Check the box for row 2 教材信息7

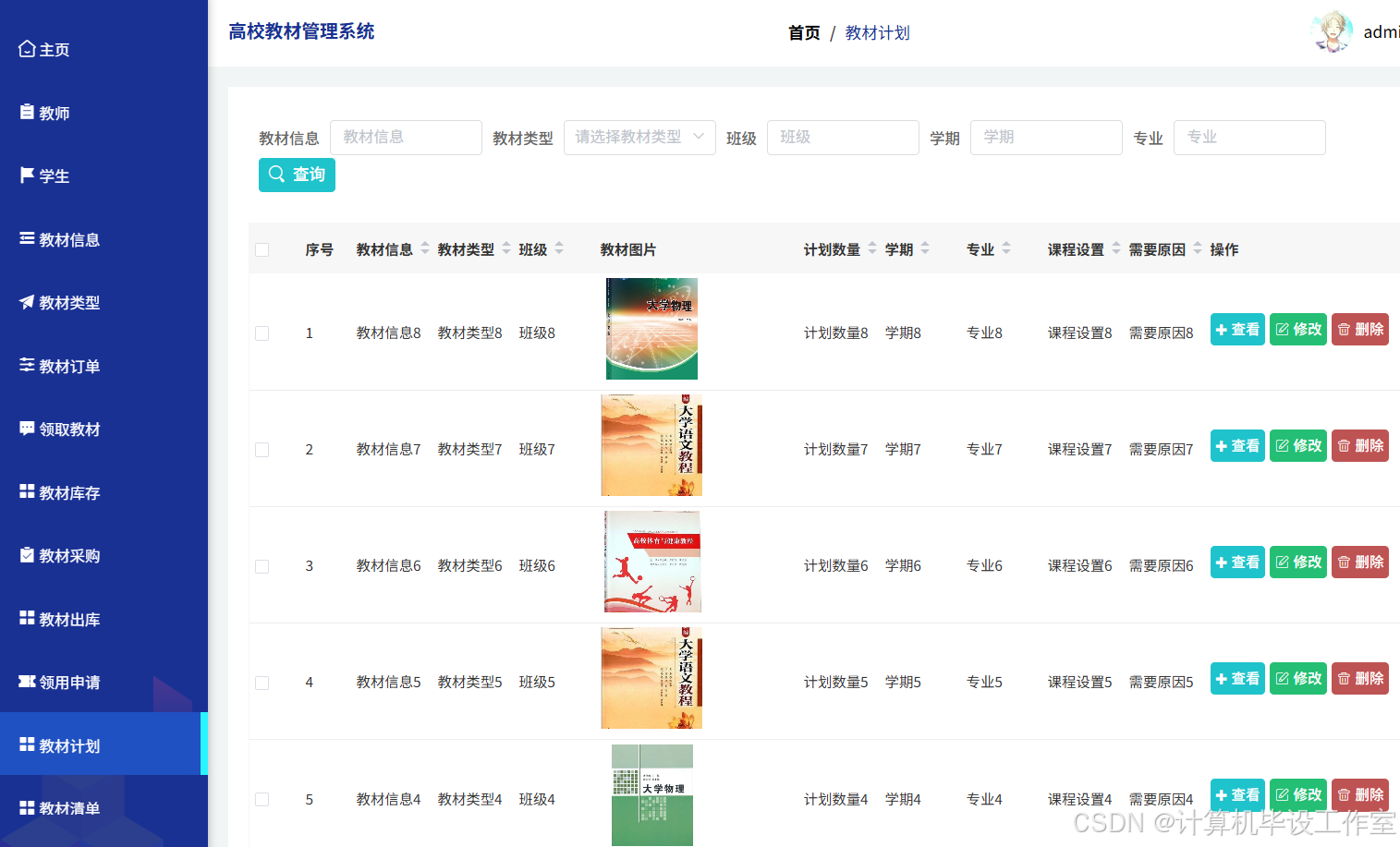click(x=262, y=450)
